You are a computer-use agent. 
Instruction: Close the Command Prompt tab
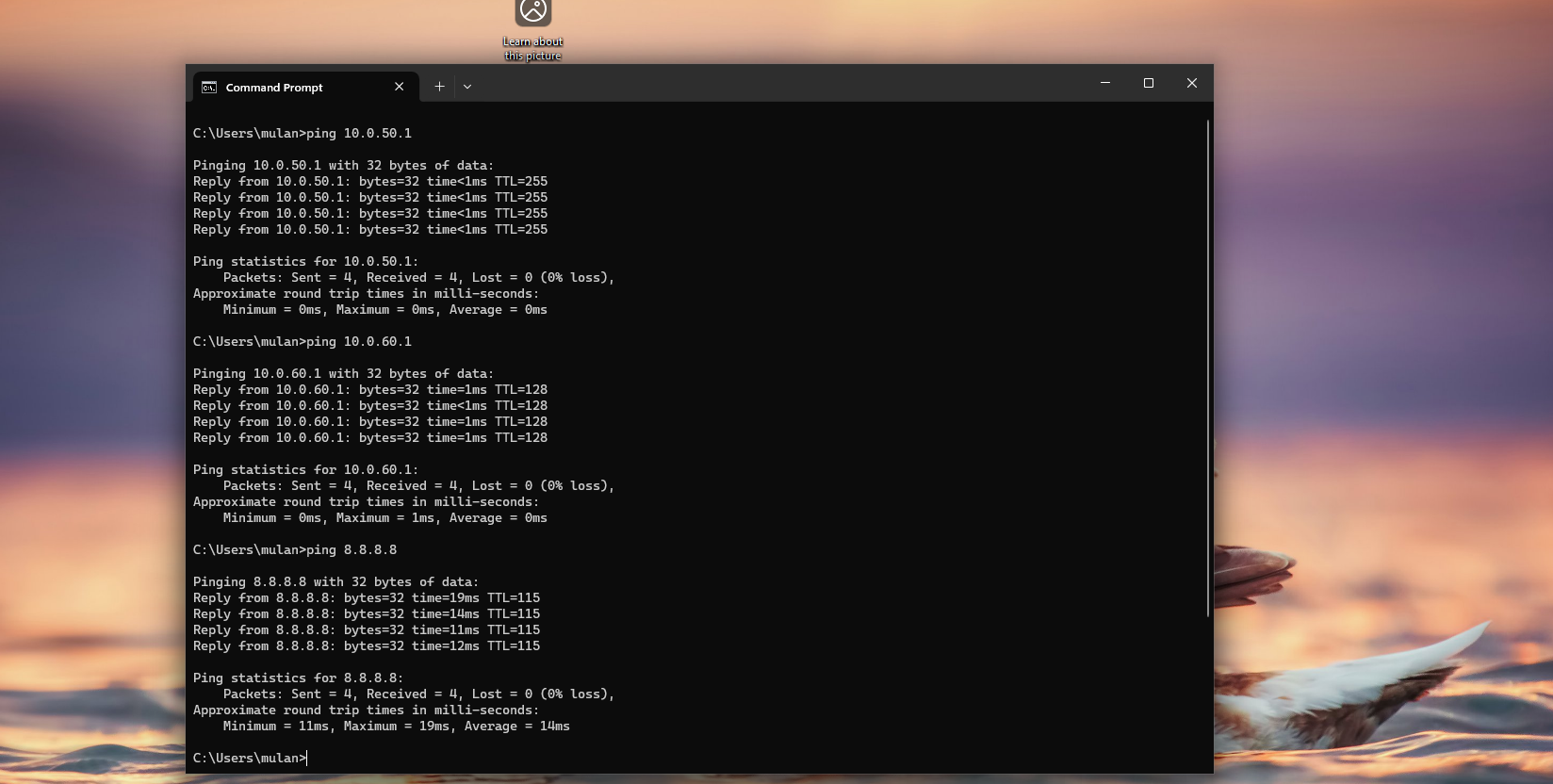coord(399,87)
